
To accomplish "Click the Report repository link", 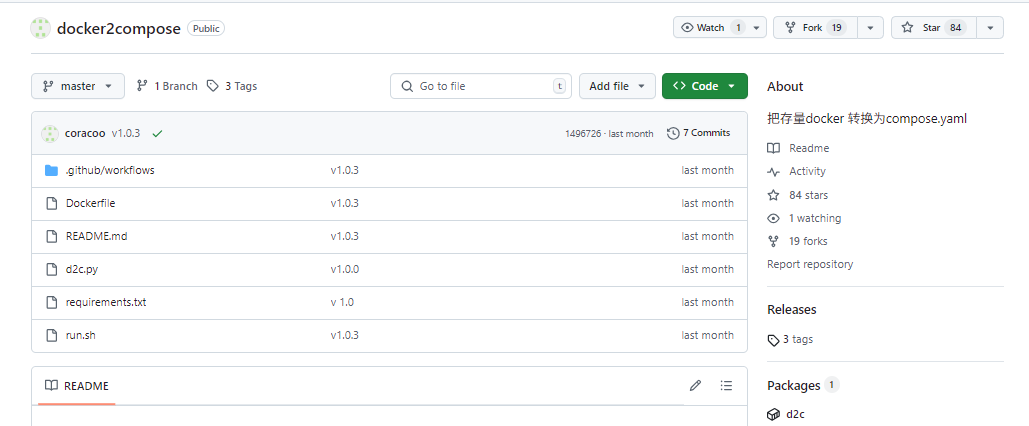I will [x=810, y=264].
